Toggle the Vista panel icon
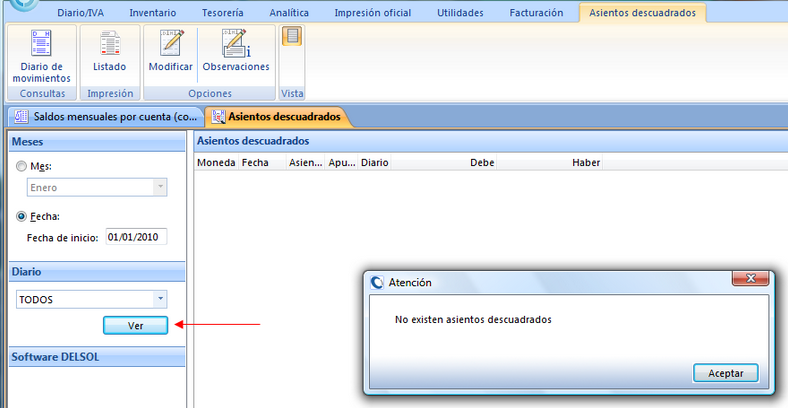 (x=291, y=37)
